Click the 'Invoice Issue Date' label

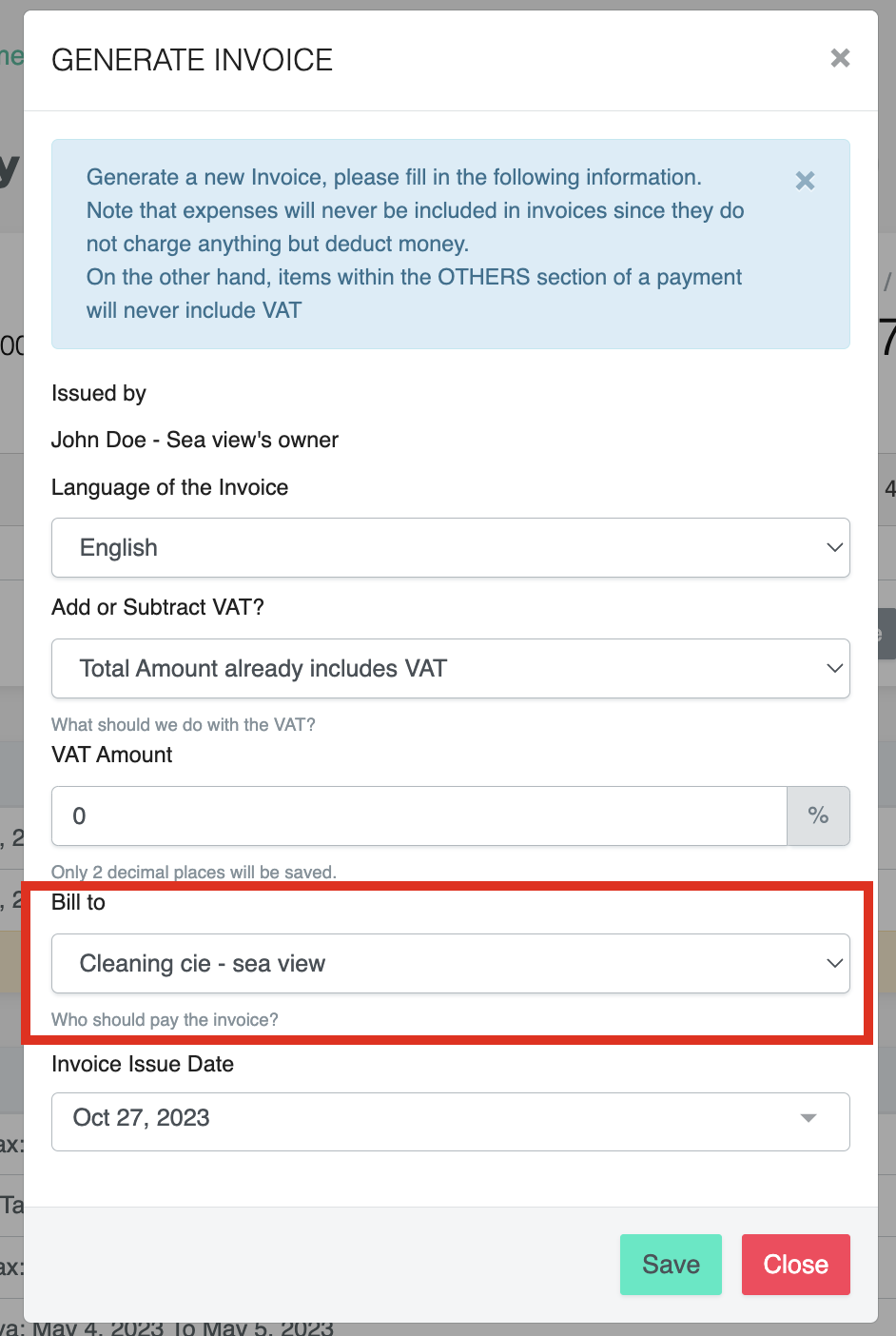[143, 1064]
